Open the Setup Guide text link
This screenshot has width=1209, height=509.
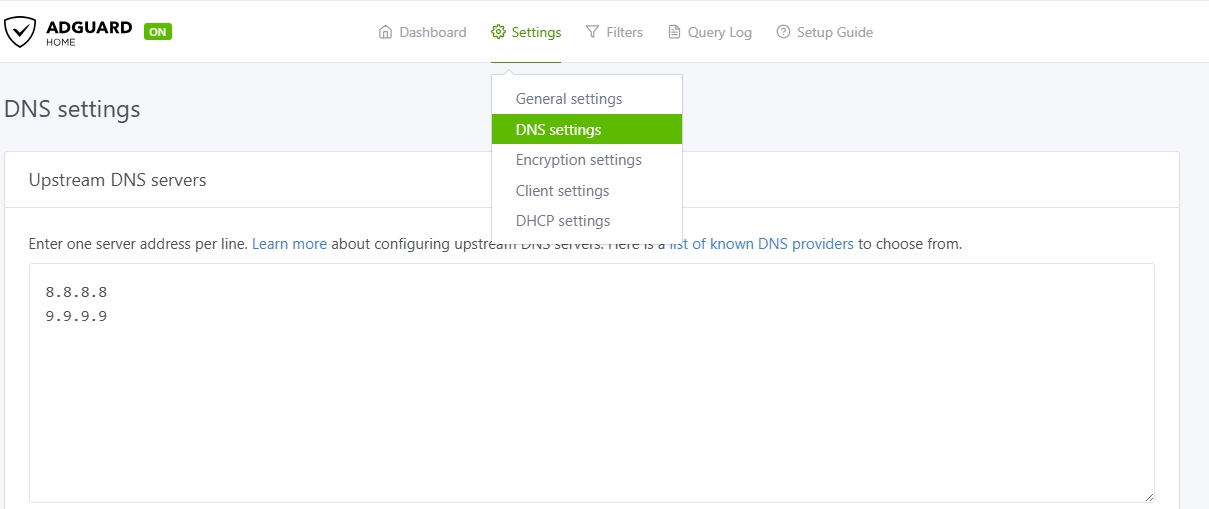coord(834,32)
